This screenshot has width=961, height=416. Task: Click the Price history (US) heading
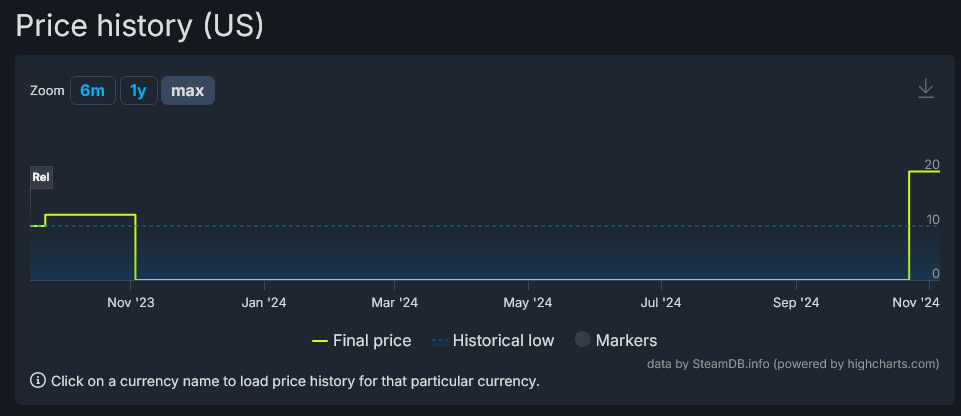(140, 25)
